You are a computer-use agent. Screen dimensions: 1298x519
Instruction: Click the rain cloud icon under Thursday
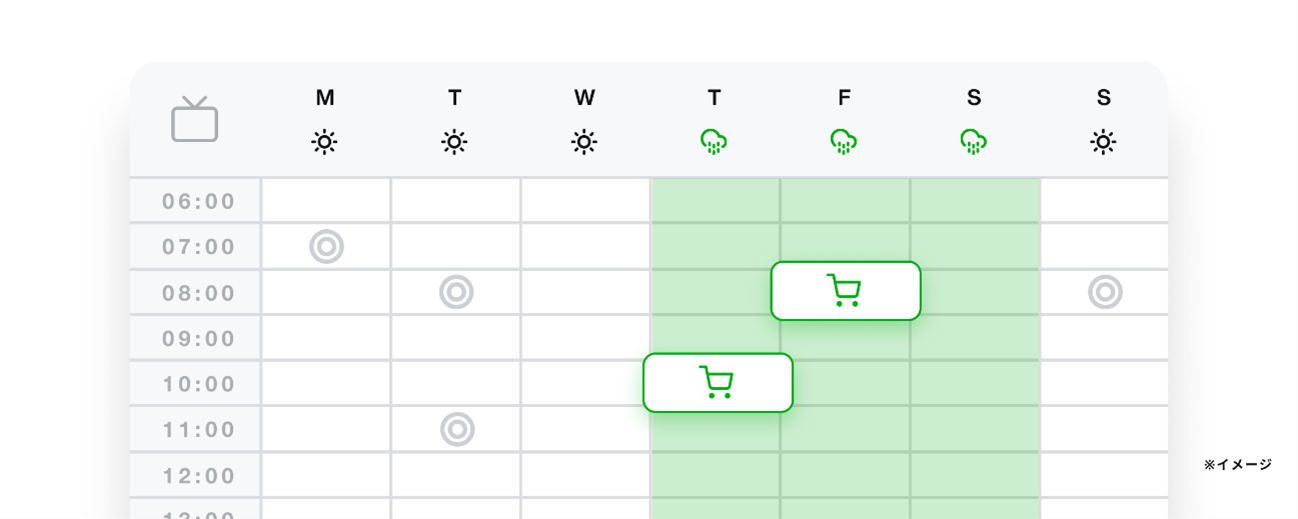pos(714,142)
